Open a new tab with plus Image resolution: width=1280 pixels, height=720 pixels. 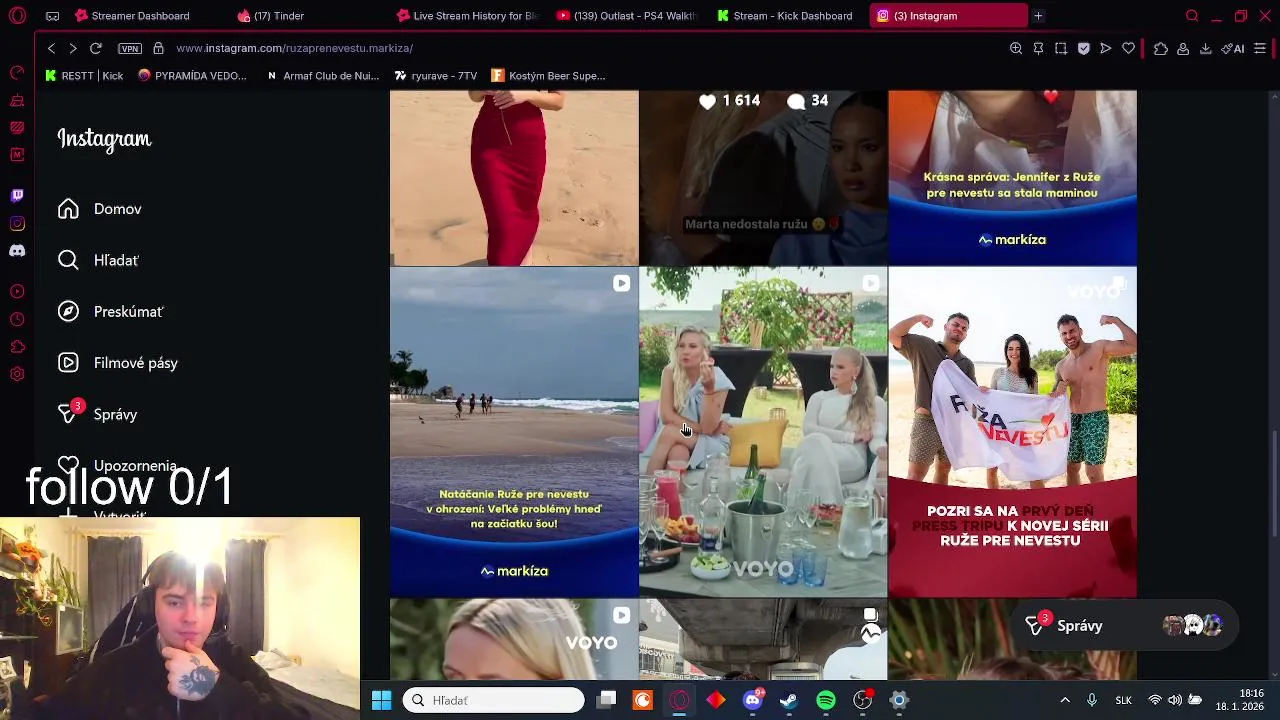[1038, 16]
